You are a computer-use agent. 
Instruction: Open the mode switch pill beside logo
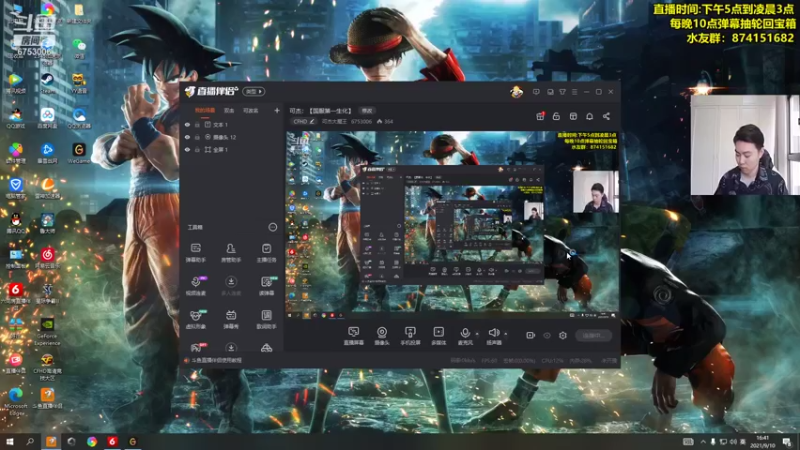click(x=254, y=91)
